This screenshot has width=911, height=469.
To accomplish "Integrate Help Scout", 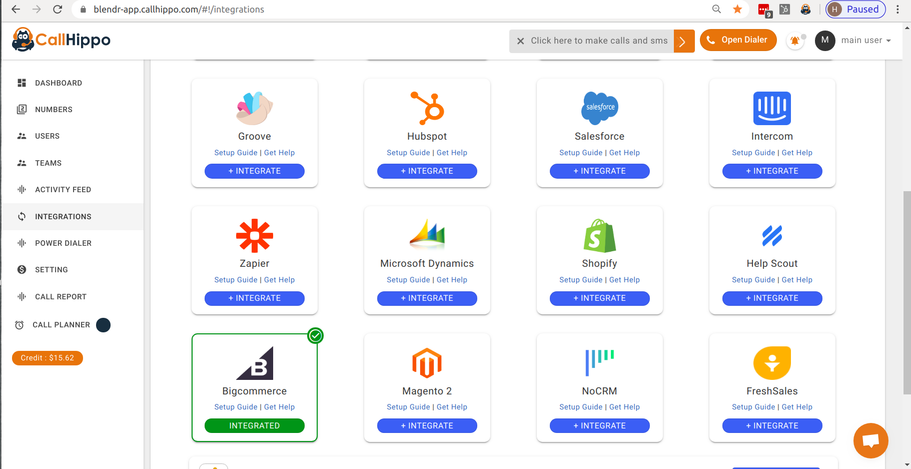I will (x=772, y=298).
